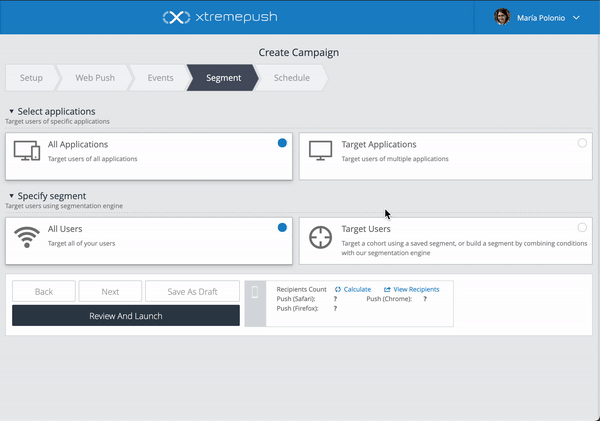Viewport: 600px width, 421px height.
Task: Click 'Target users of all applications' text
Action: pyautogui.click(x=92, y=159)
